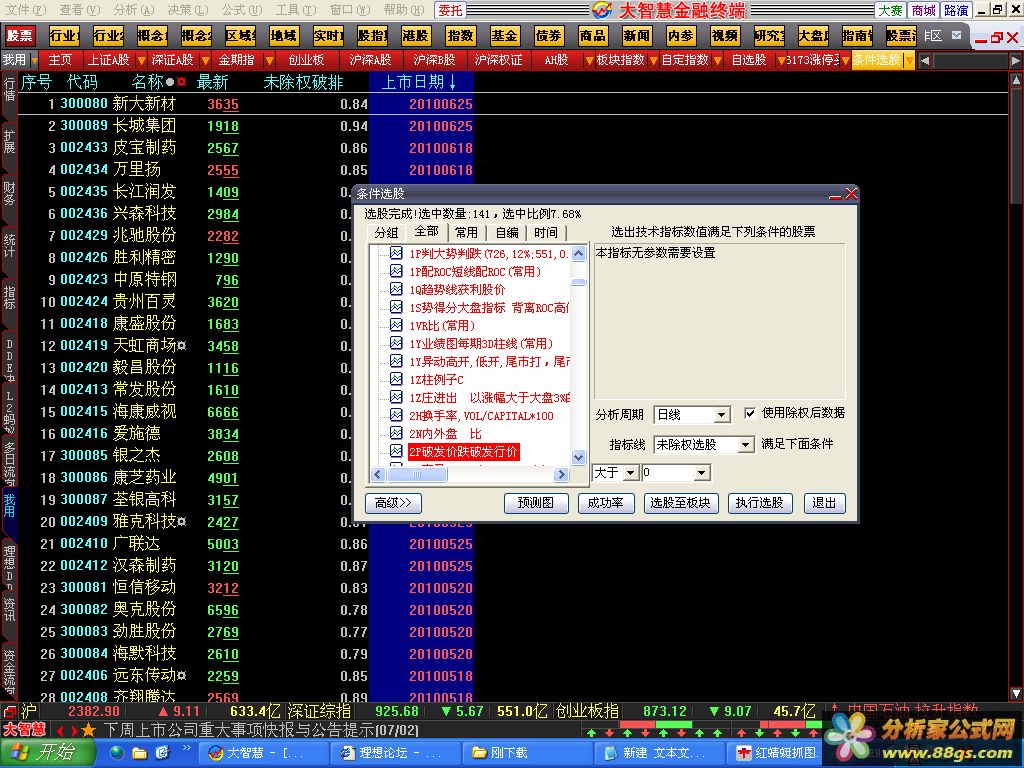The image size is (1024, 768).
Task: Click 退出 button in dialog
Action: pyautogui.click(x=824, y=503)
